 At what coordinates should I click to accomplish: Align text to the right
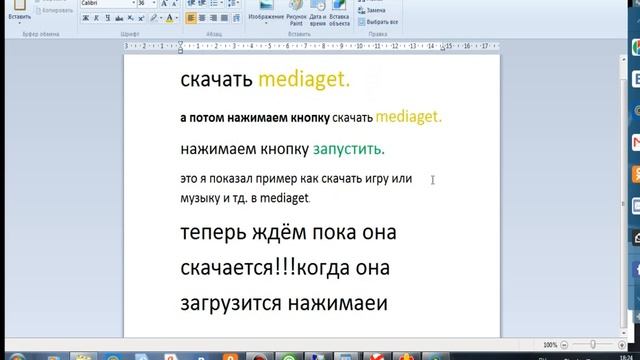coord(213,18)
